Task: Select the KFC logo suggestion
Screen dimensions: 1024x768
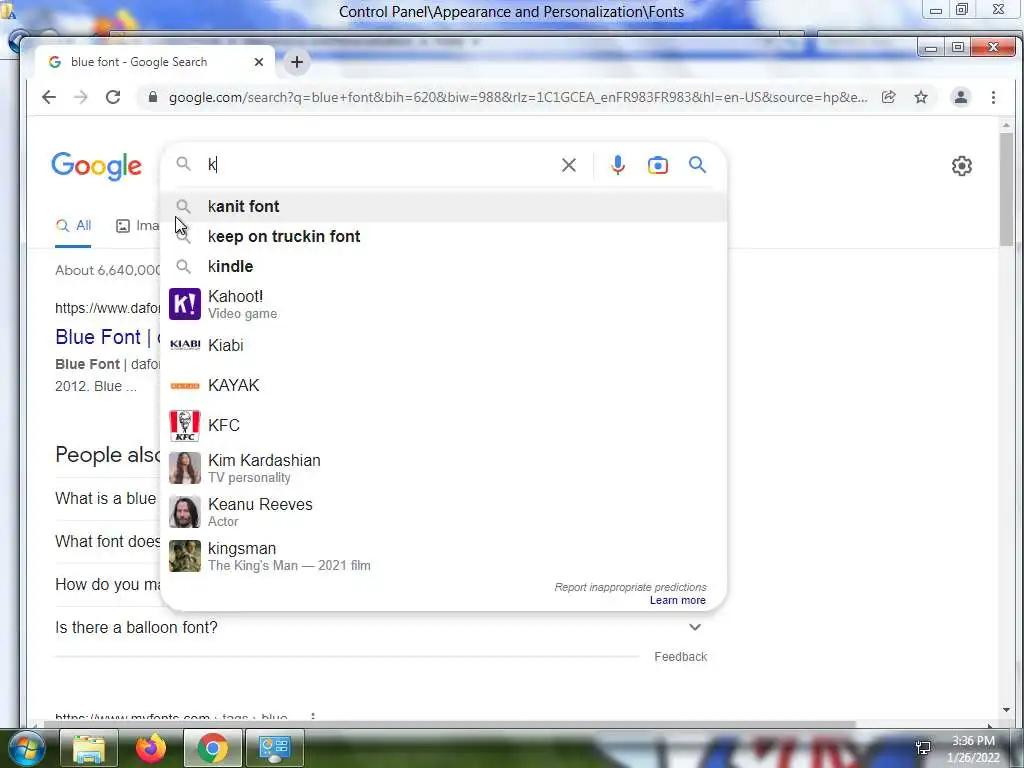Action: pyautogui.click(x=185, y=426)
